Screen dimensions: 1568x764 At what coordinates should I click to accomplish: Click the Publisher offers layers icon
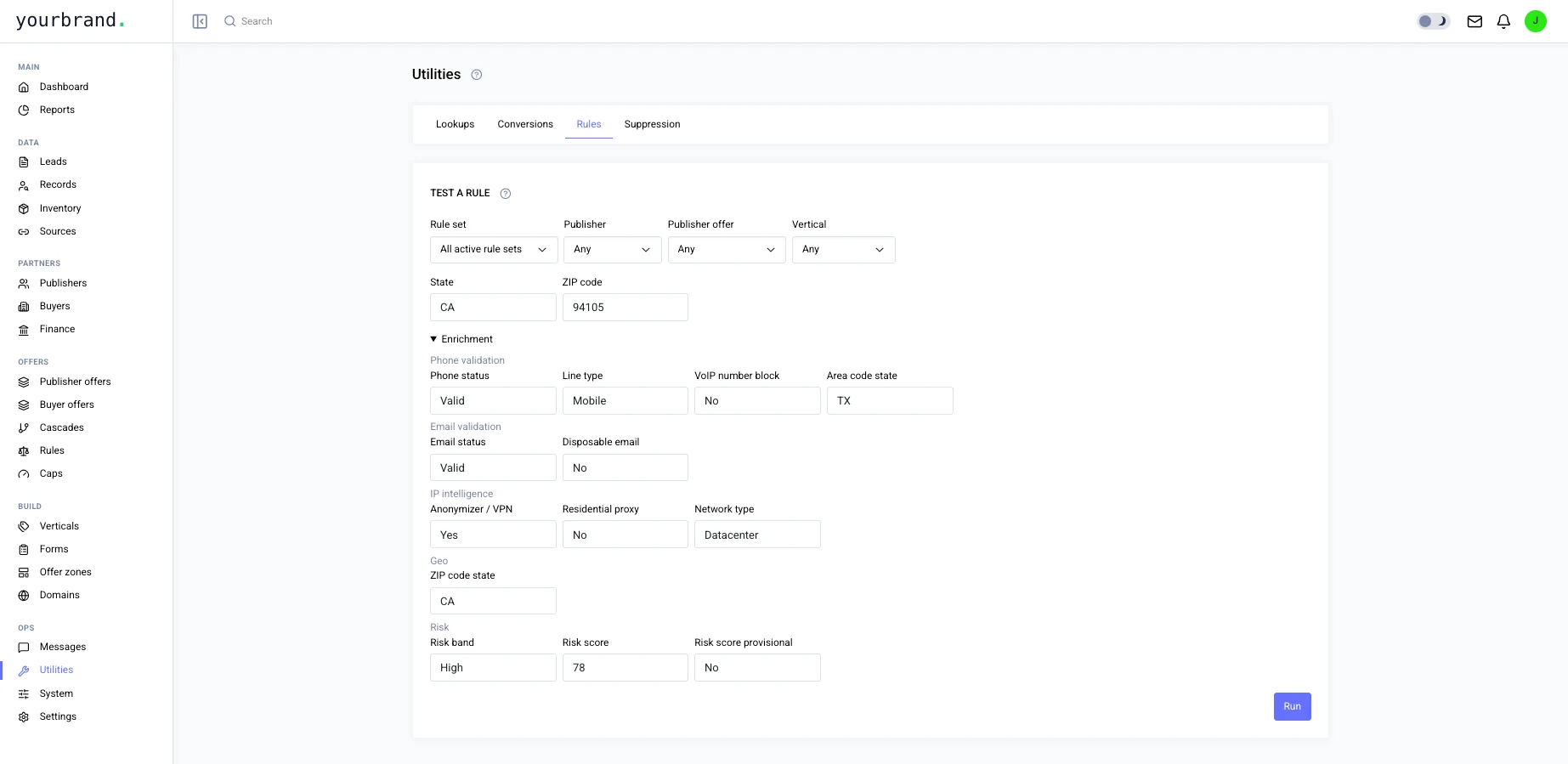[24, 382]
